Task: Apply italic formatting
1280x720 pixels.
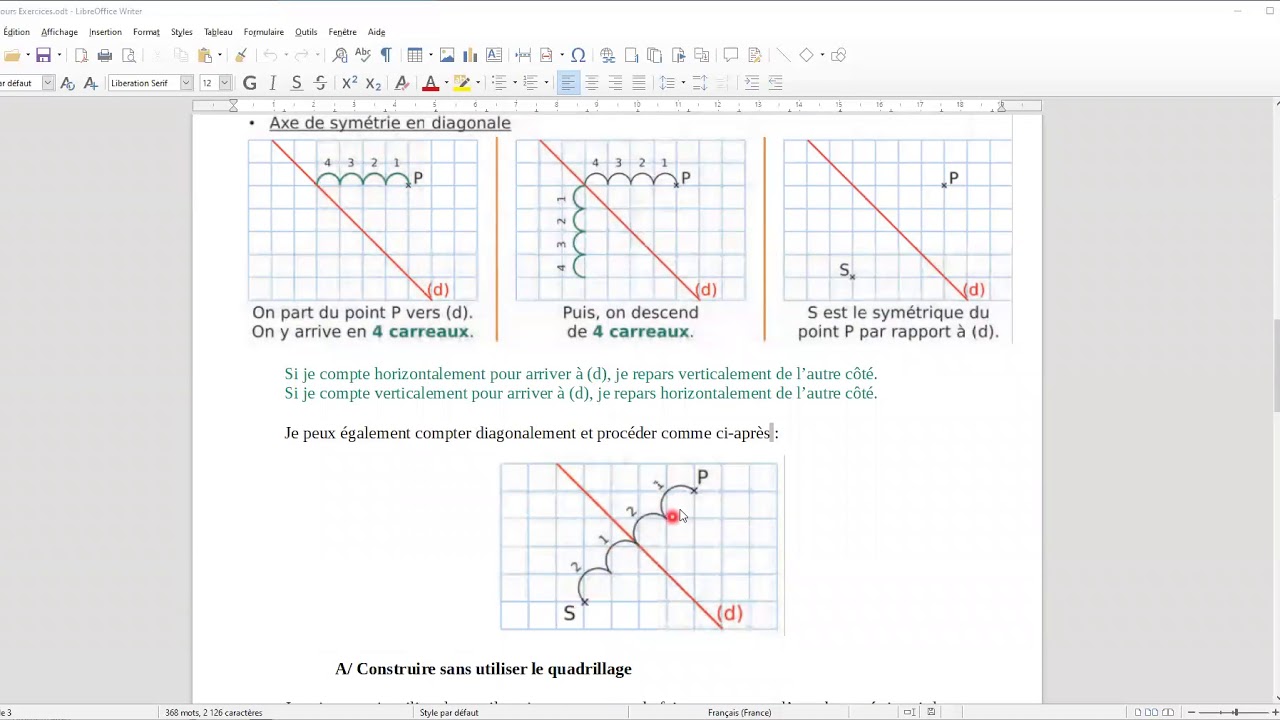Action: pyautogui.click(x=273, y=83)
